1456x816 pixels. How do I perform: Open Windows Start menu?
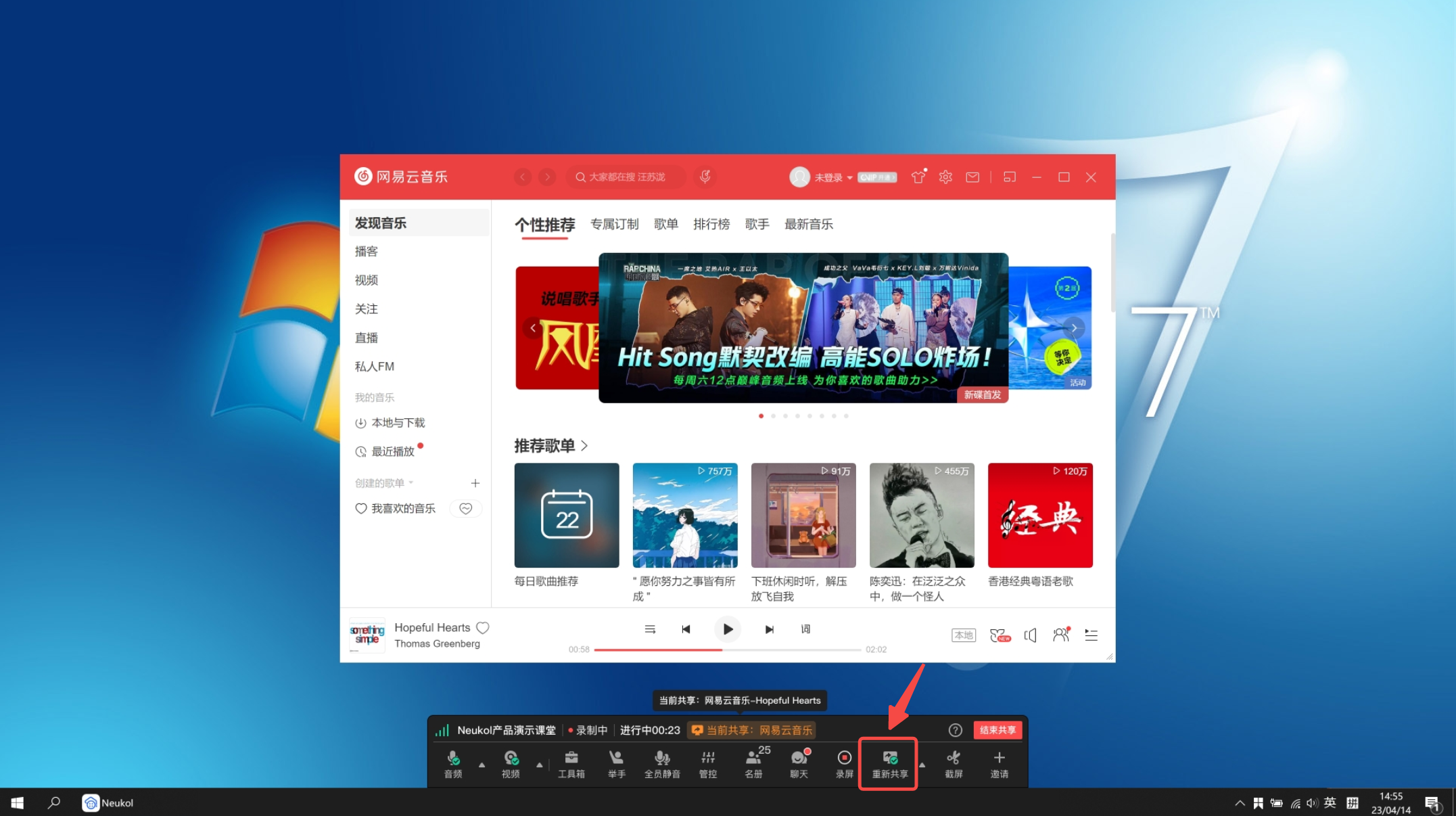tap(18, 803)
